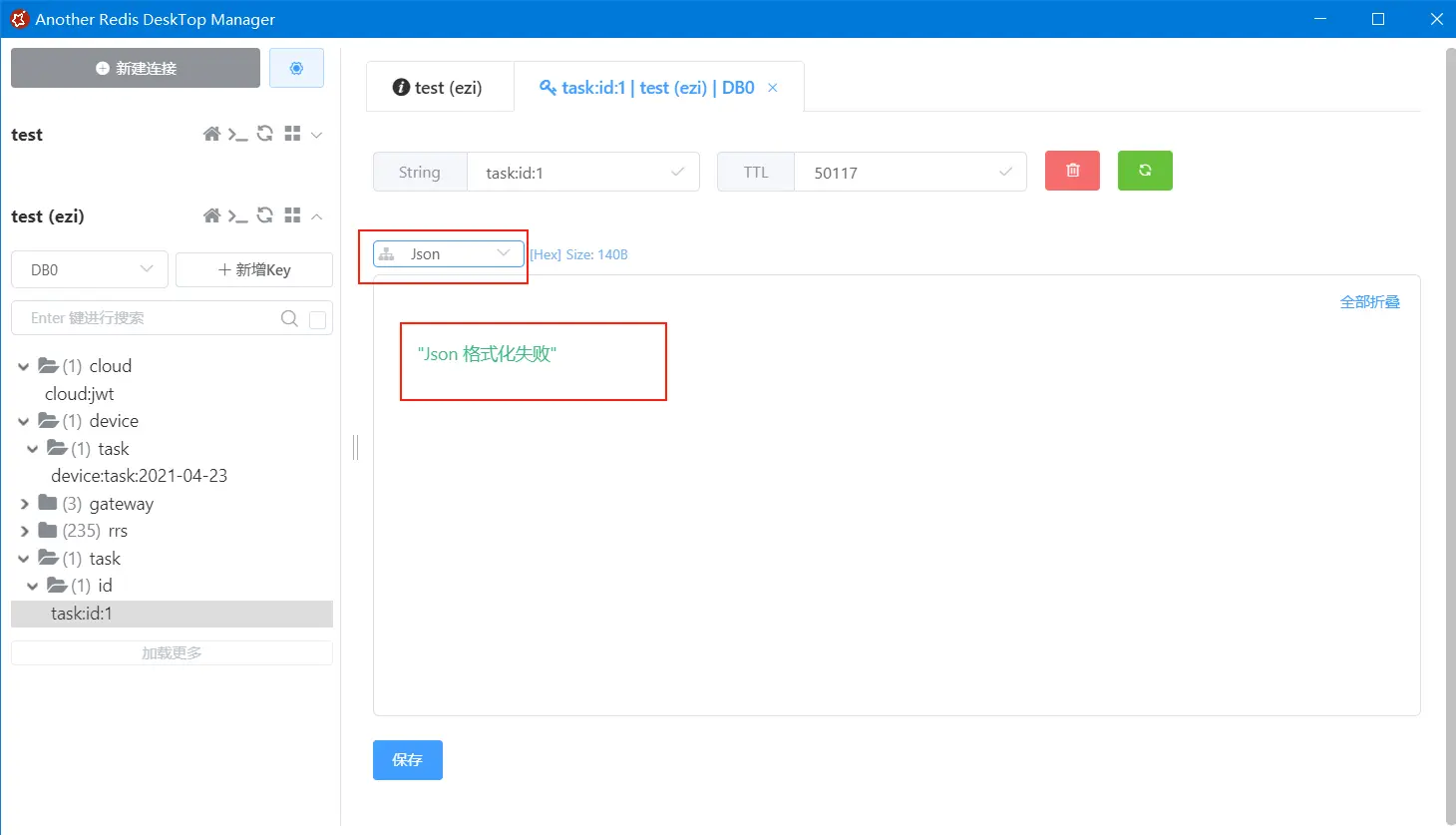
Task: Enable exact search checkbox beside search field
Action: (x=317, y=317)
